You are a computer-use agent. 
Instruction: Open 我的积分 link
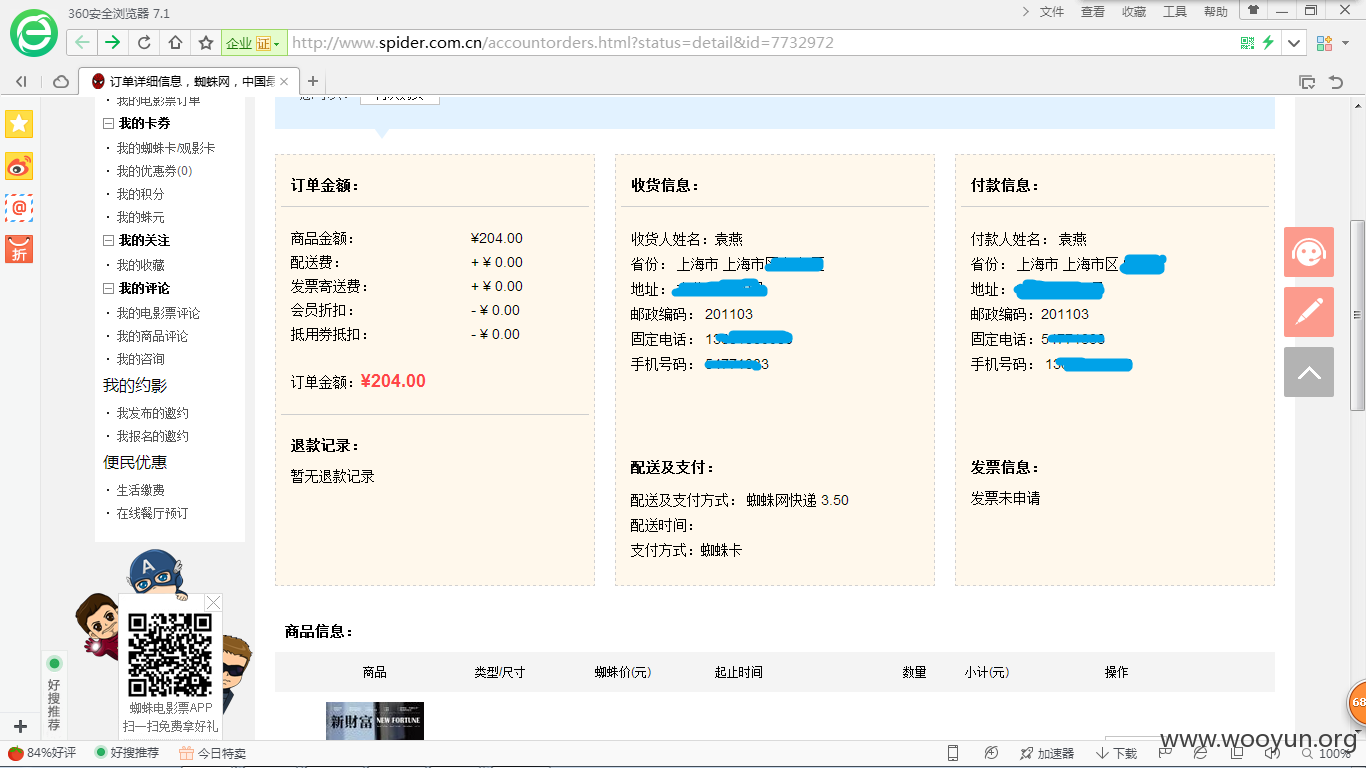click(x=140, y=194)
